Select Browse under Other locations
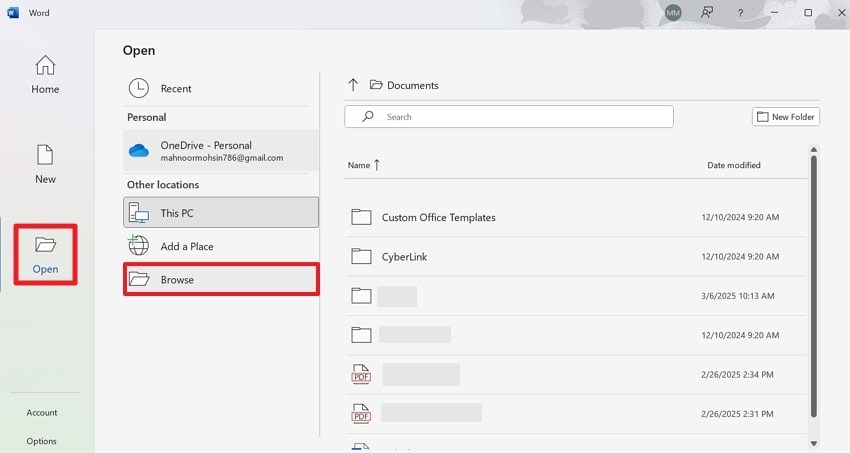Screen dimensions: 850x453 221,279
